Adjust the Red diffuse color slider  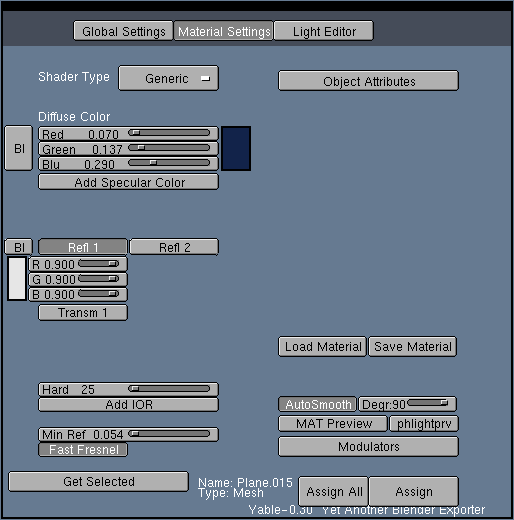[x=128, y=134]
